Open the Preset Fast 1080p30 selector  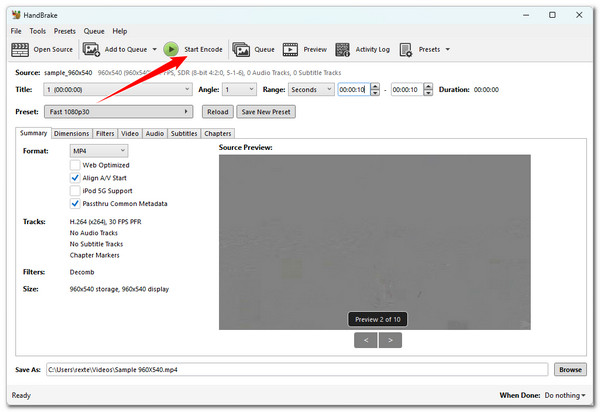pos(119,112)
